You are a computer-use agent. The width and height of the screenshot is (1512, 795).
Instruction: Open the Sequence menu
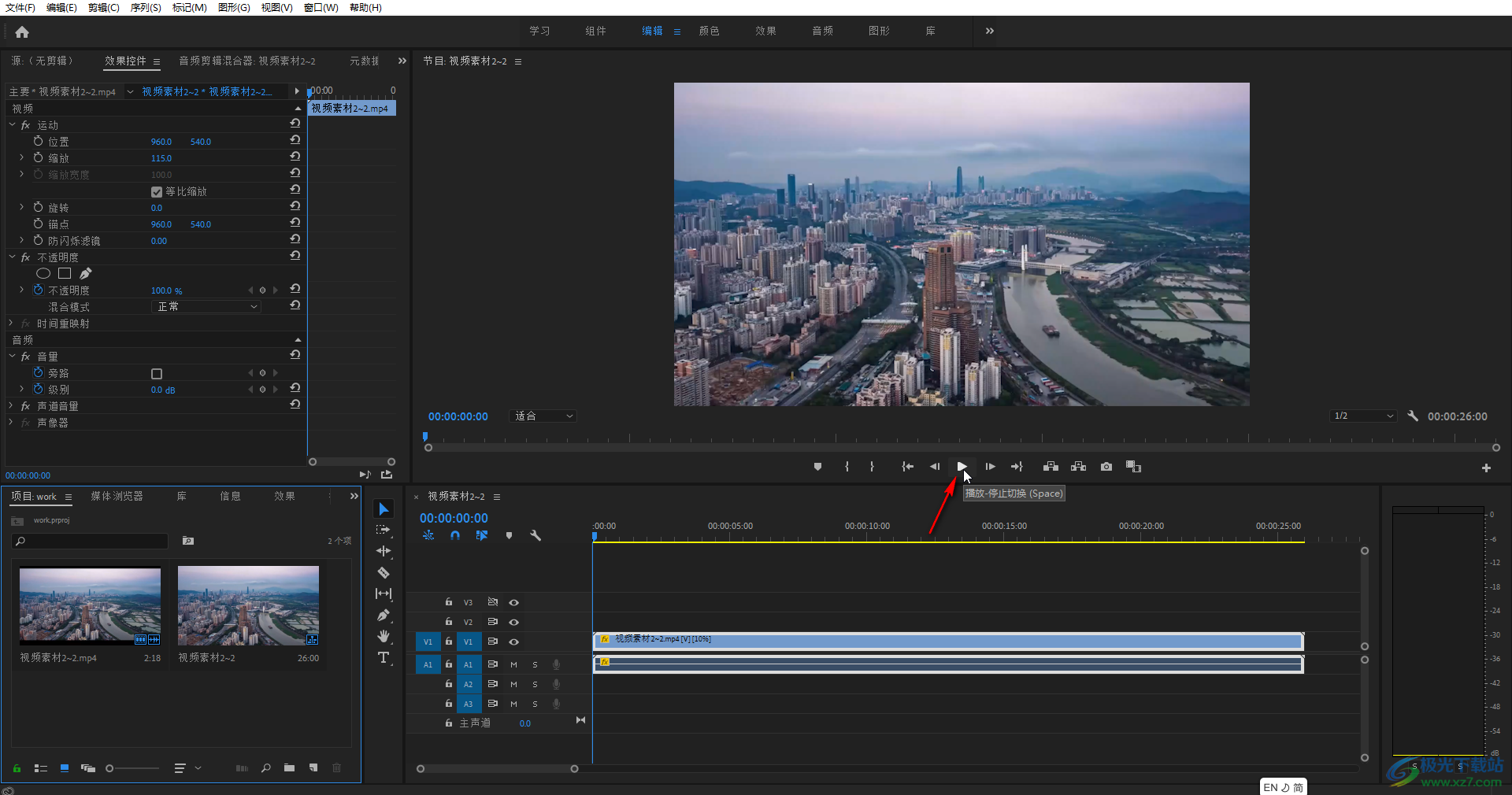(x=146, y=7)
